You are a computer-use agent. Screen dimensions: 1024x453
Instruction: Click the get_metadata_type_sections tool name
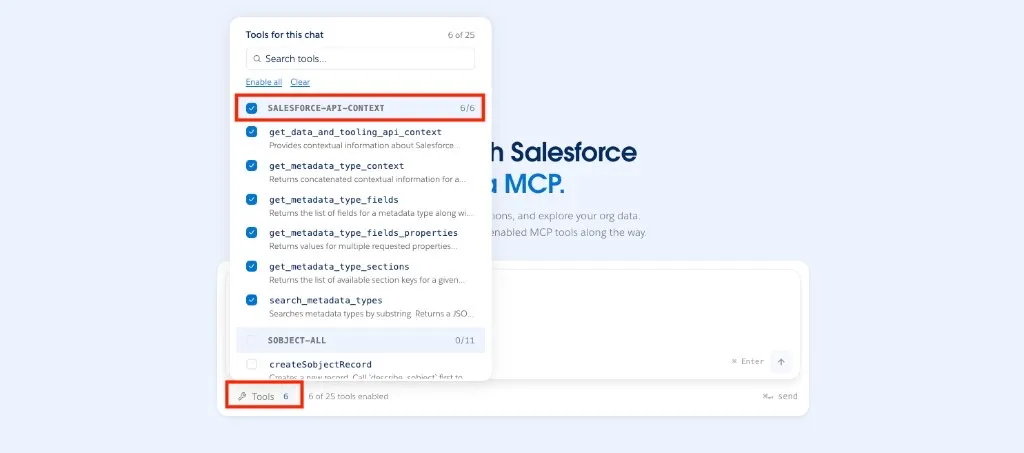coord(339,266)
